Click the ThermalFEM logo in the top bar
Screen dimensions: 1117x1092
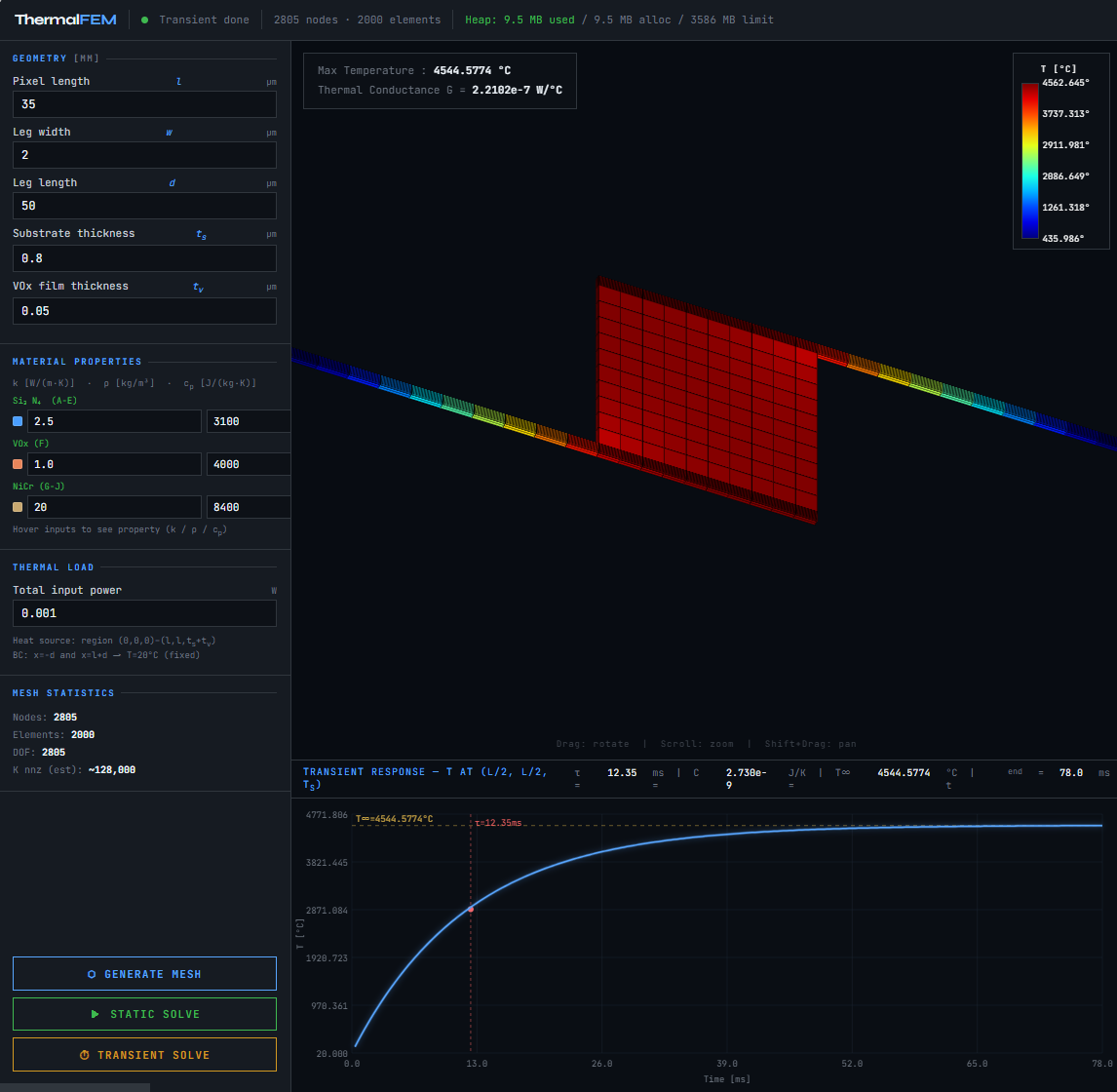coord(64,19)
